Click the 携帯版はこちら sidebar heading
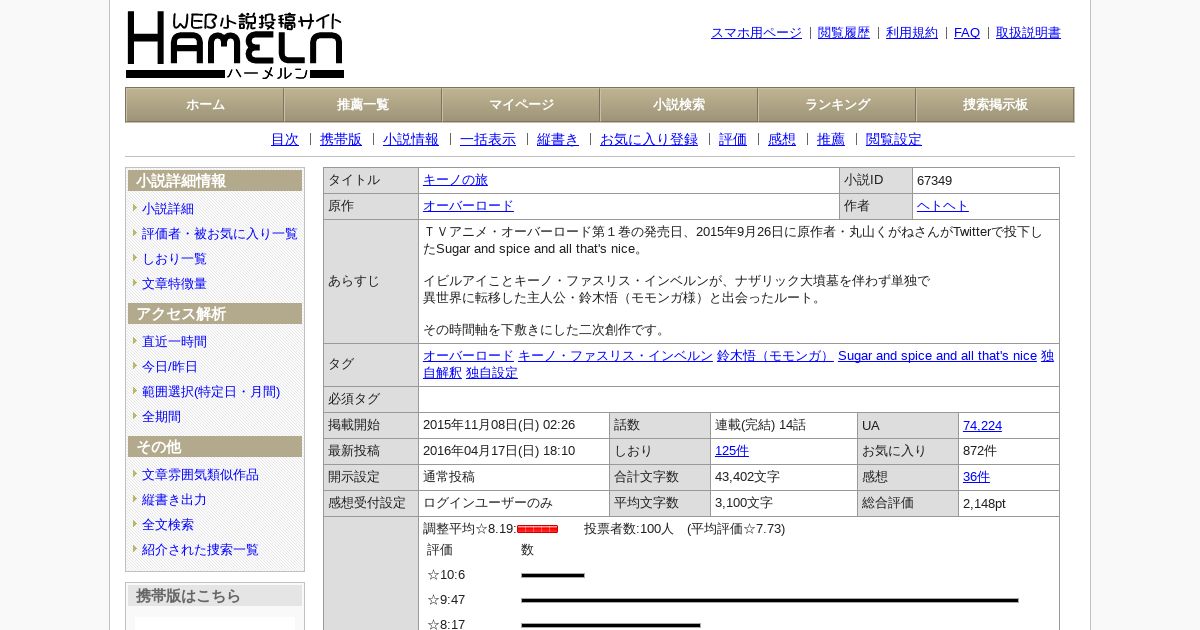Screen dimensions: 1200x630 215,596
